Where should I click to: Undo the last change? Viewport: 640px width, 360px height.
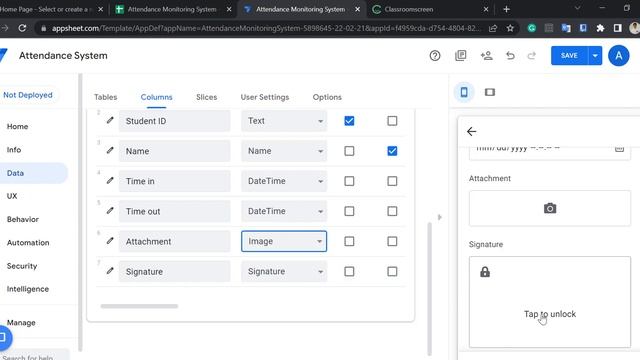(x=510, y=56)
